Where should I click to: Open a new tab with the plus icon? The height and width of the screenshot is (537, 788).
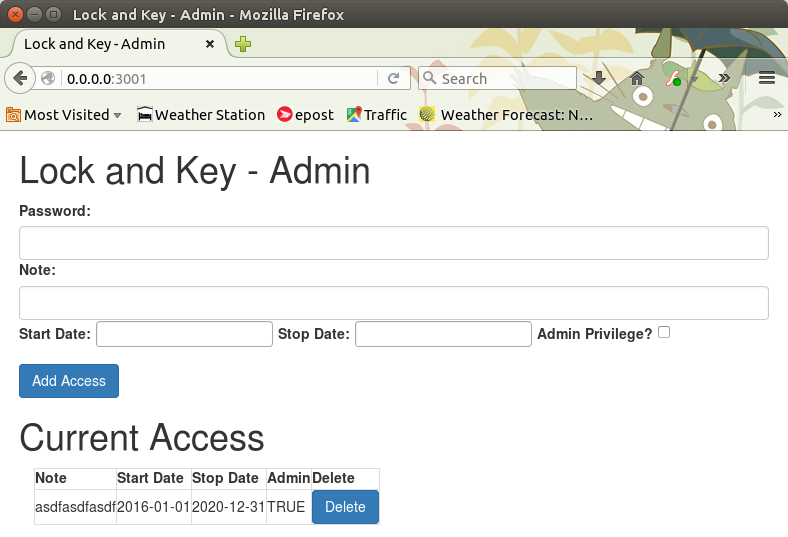coord(242,44)
